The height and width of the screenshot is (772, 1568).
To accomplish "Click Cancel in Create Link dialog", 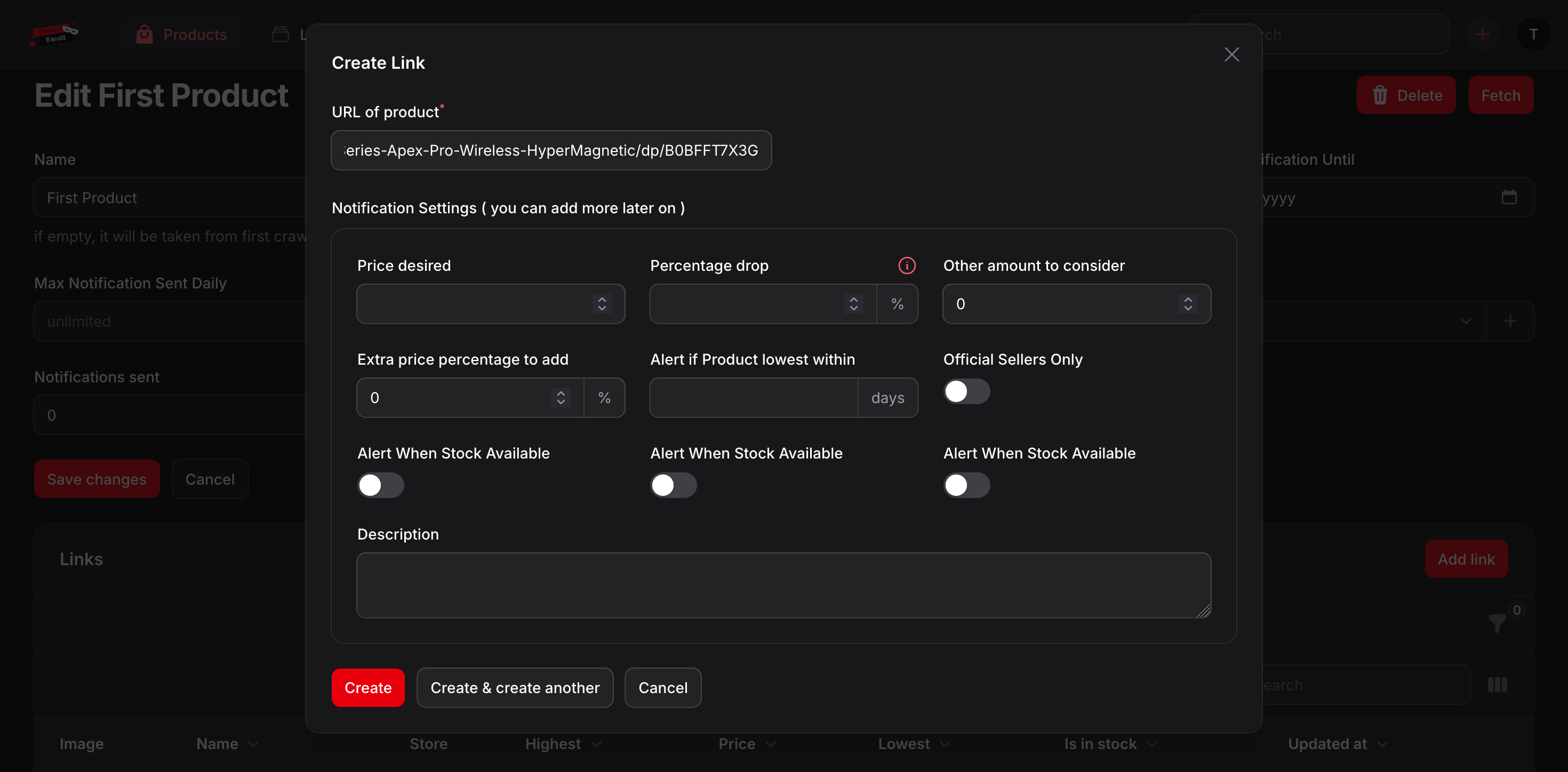I will (662, 687).
